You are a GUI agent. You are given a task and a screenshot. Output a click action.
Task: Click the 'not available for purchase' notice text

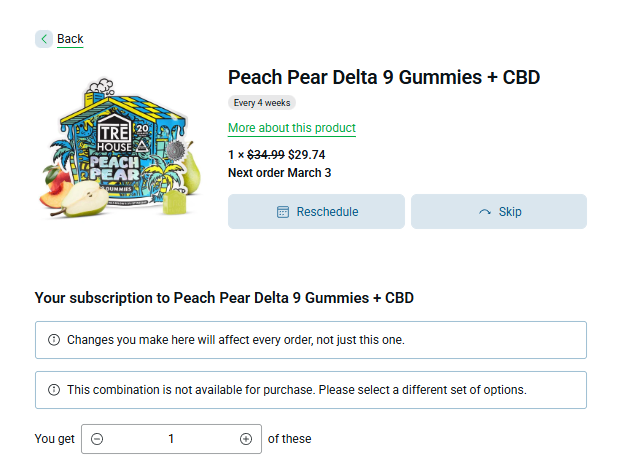296,390
